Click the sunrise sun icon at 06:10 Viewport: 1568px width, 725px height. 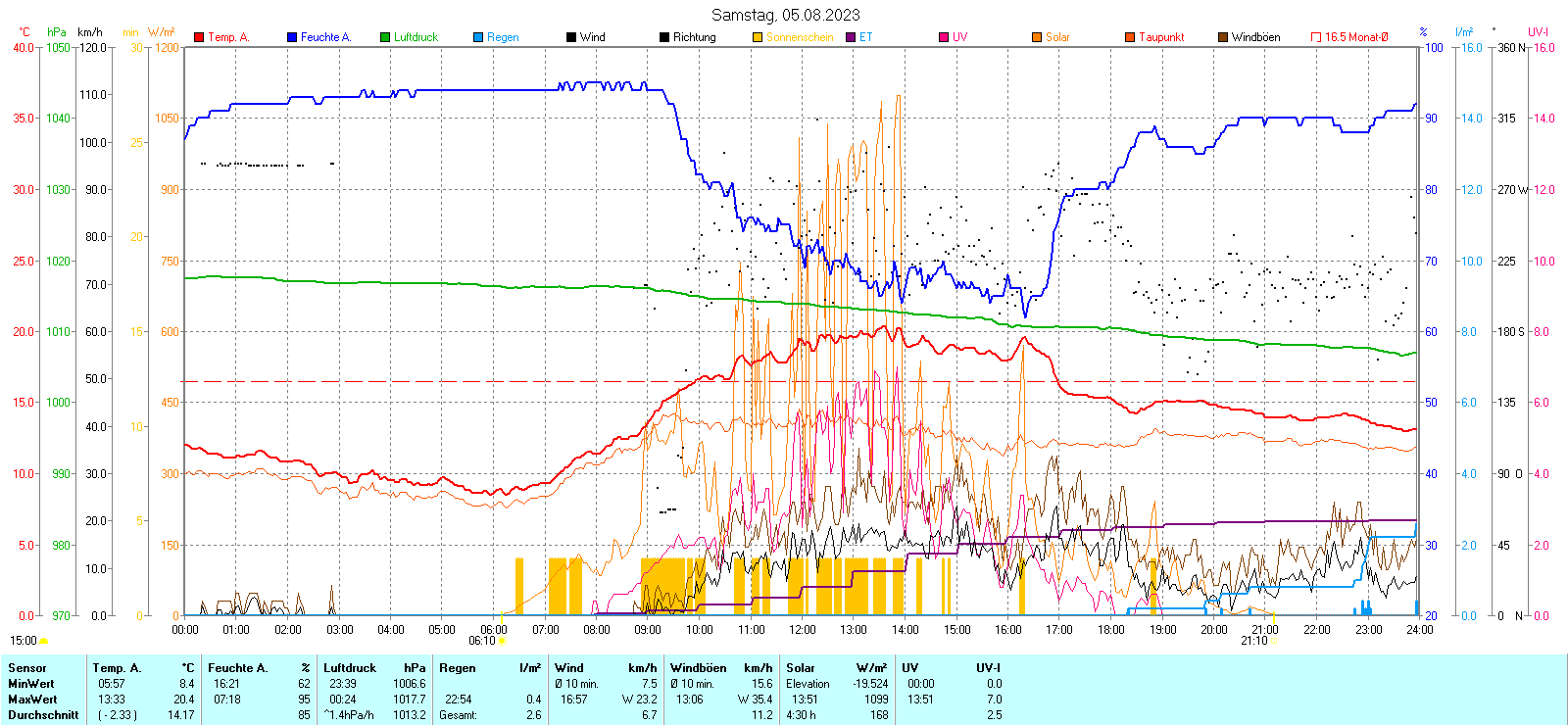click(x=503, y=641)
